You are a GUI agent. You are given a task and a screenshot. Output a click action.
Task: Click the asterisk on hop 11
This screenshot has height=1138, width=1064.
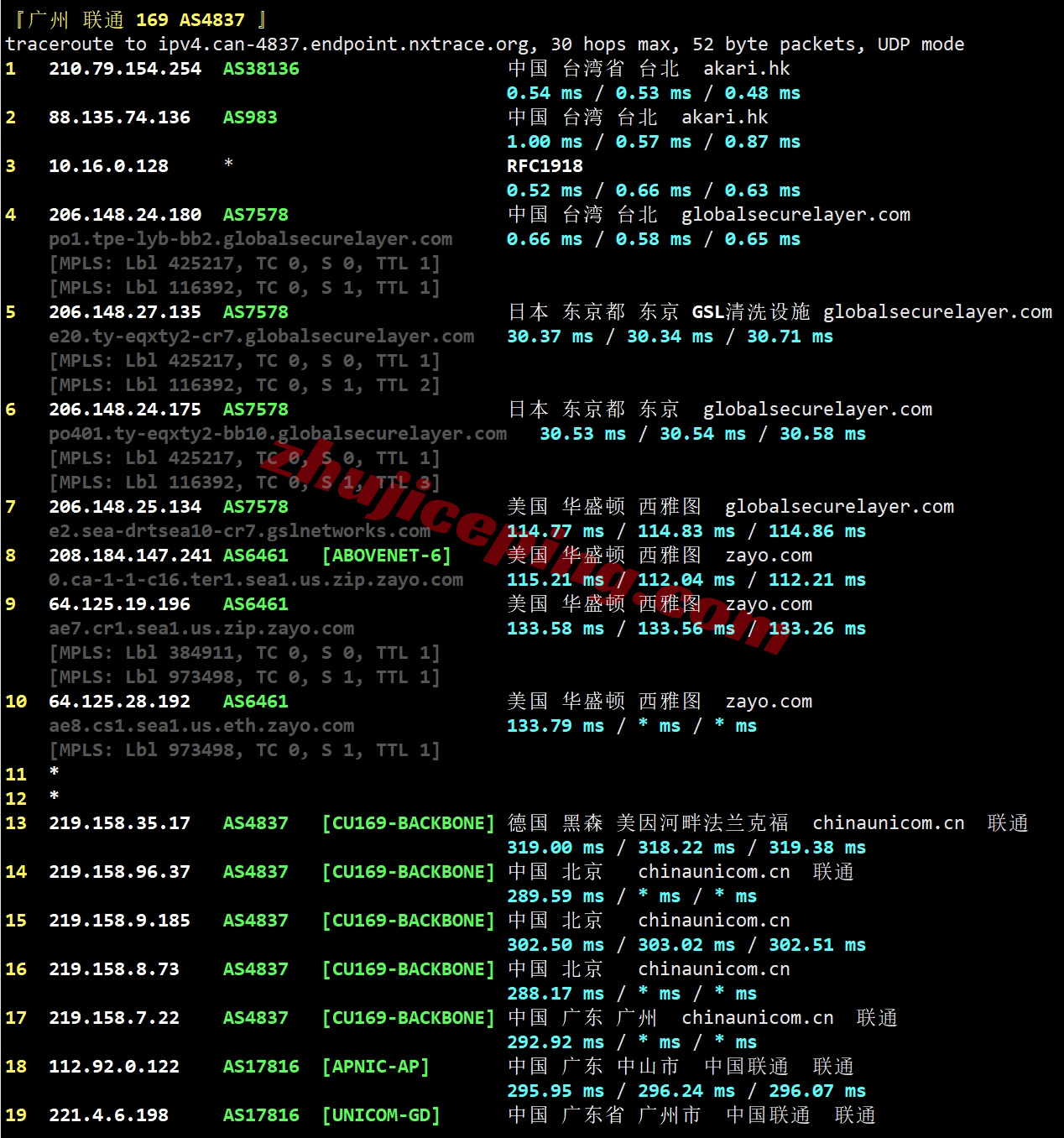tap(55, 772)
